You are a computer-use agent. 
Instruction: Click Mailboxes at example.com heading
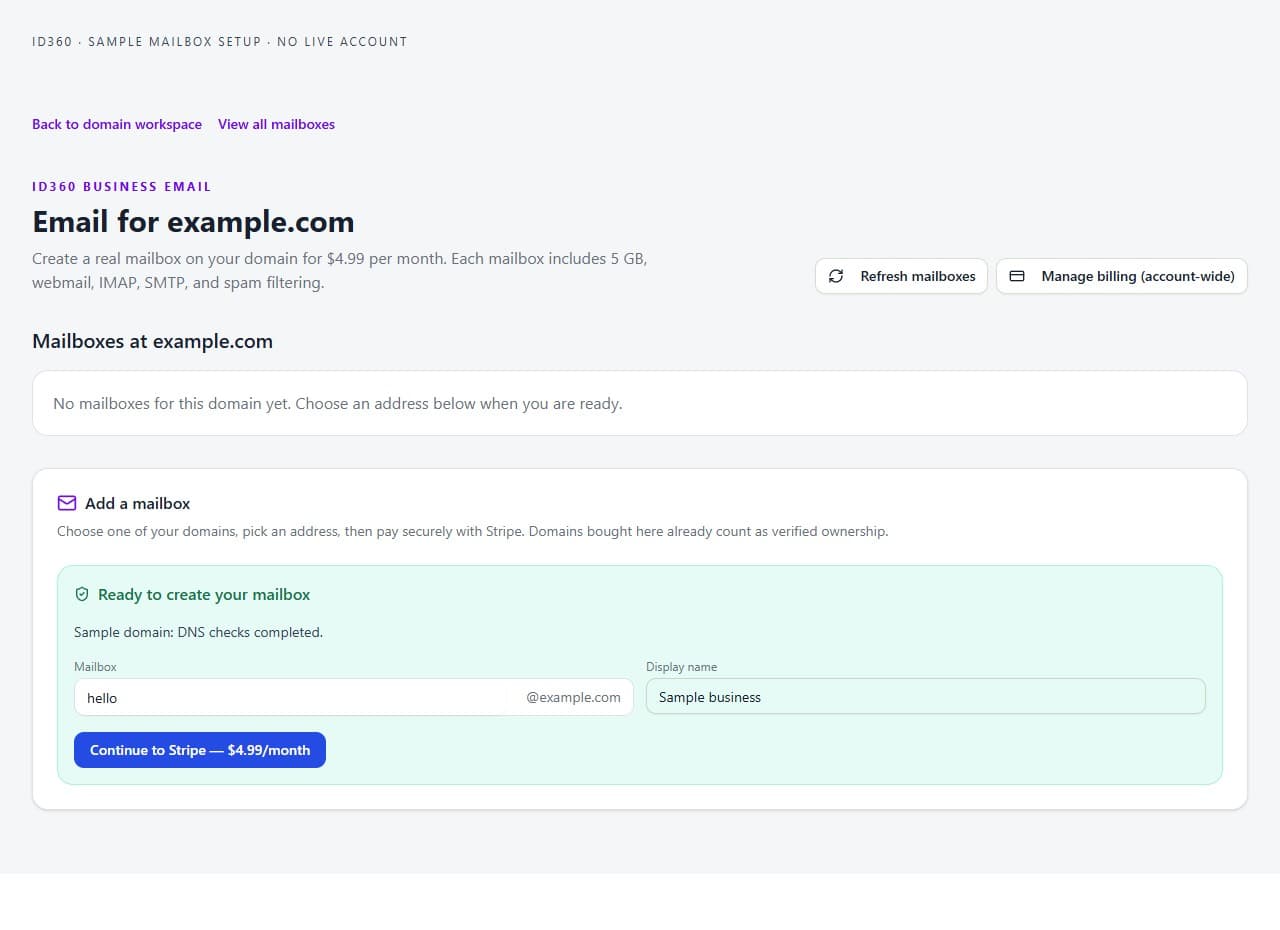[x=152, y=341]
